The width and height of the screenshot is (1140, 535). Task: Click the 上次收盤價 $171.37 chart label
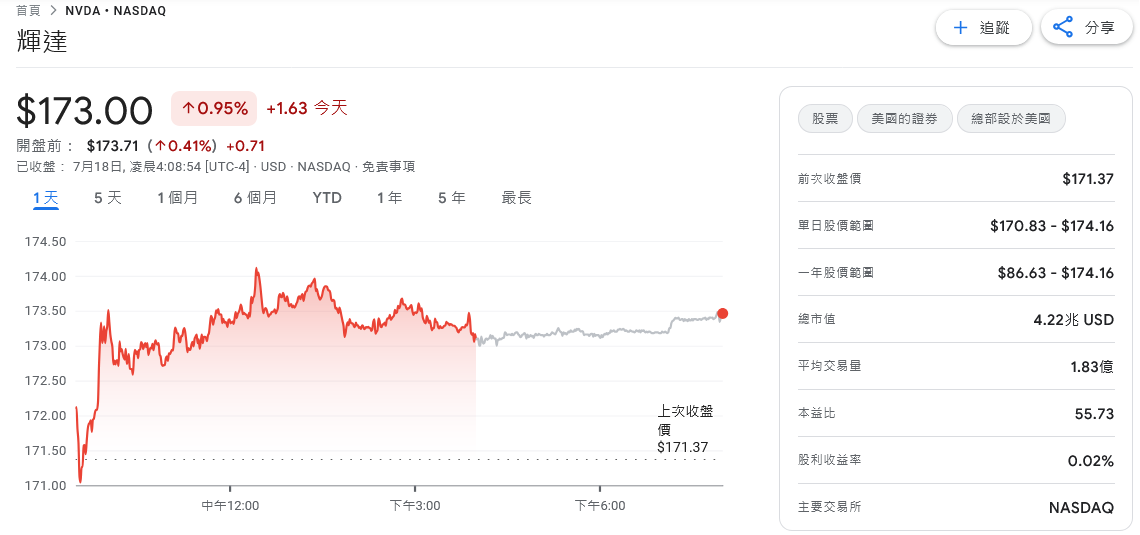pyautogui.click(x=683, y=429)
